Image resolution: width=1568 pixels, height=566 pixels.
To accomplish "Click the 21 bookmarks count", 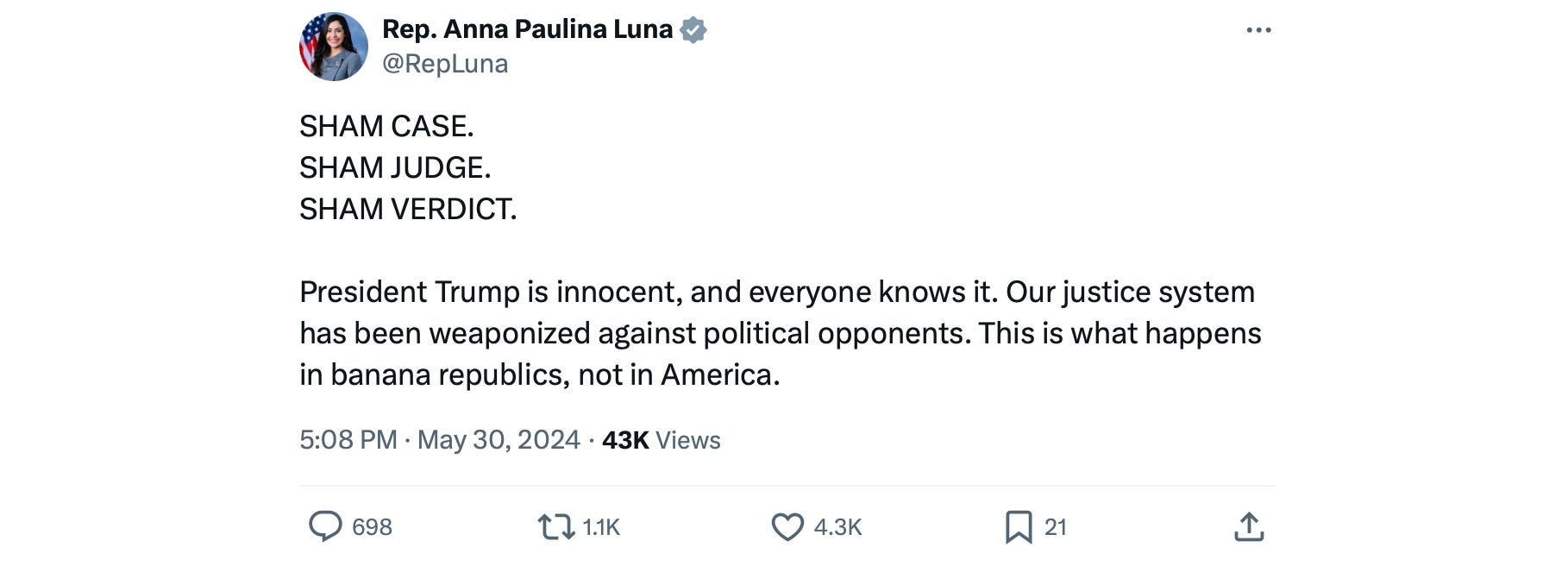I will 1055,527.
